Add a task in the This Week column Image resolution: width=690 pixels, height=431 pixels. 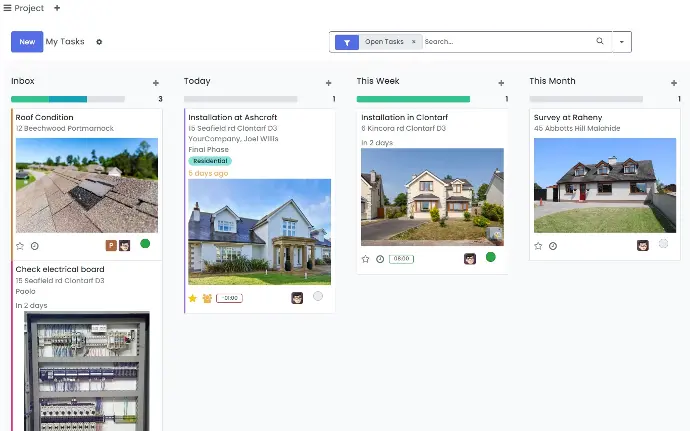[501, 83]
